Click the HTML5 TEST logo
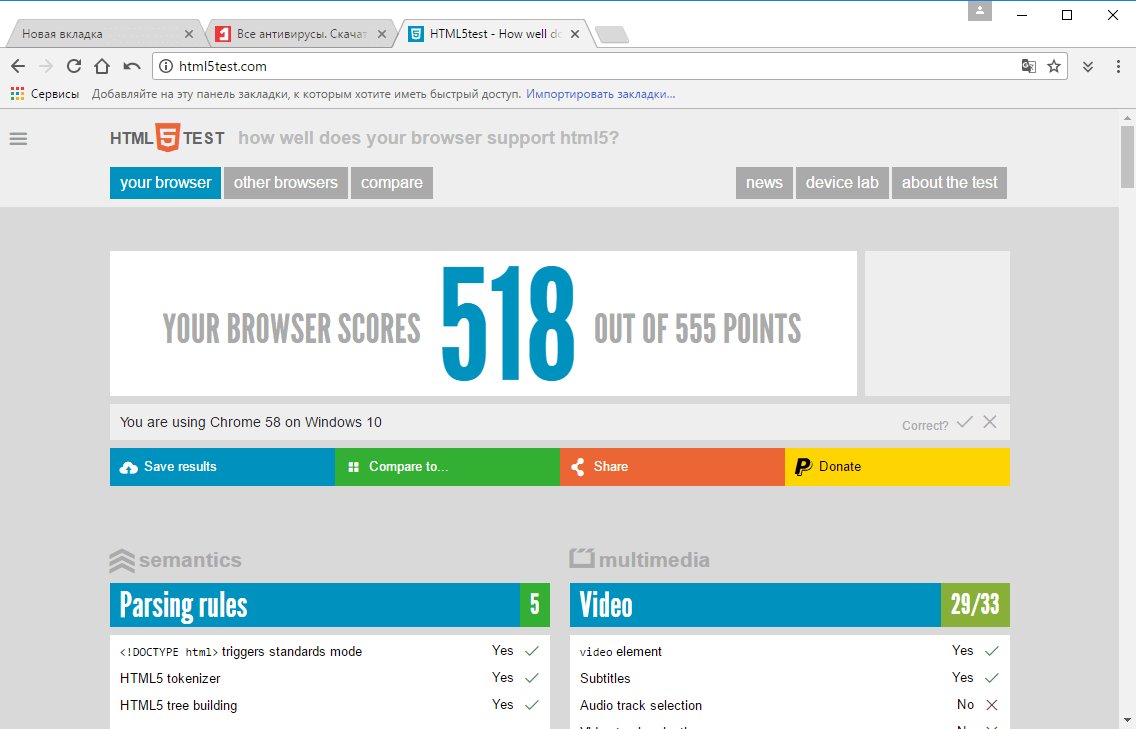This screenshot has width=1136, height=729. coord(167,138)
